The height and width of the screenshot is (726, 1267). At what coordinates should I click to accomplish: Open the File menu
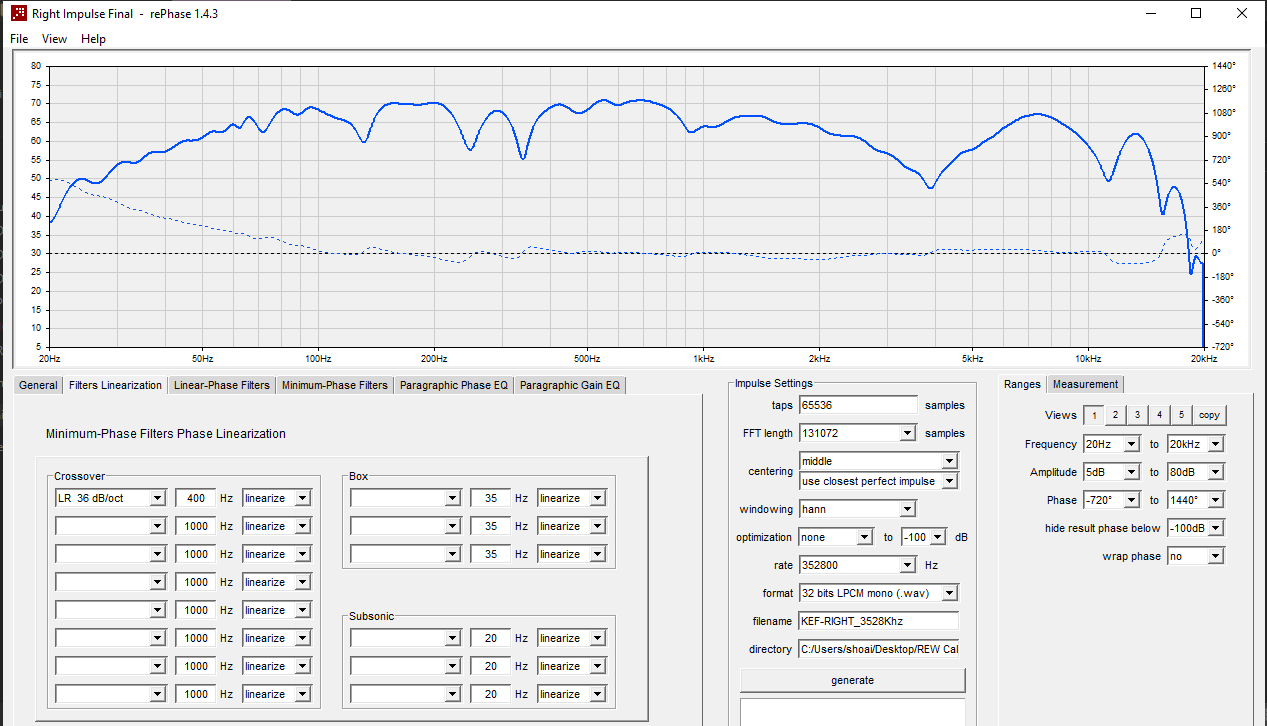19,39
